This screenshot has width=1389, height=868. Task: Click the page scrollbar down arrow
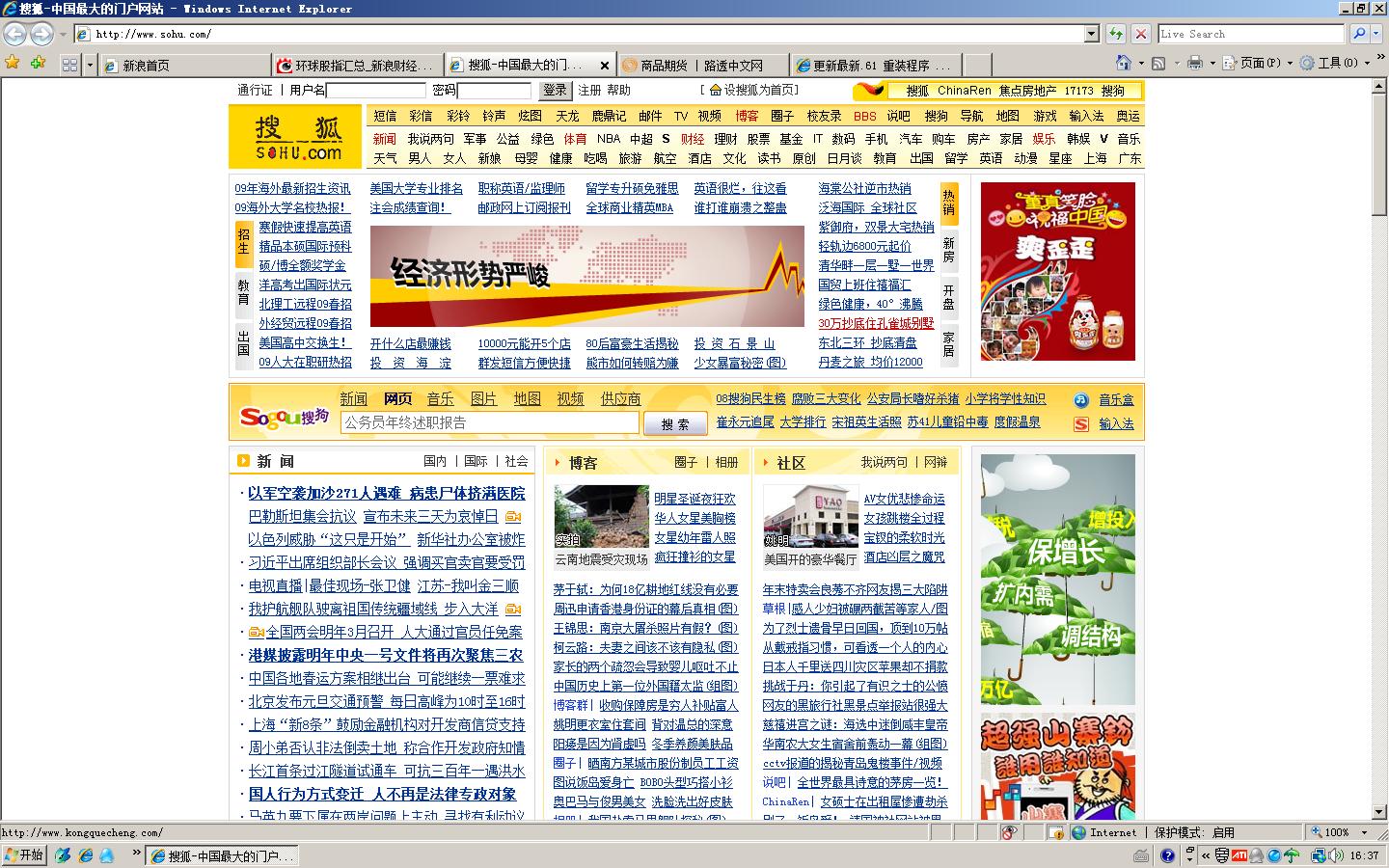click(1380, 812)
